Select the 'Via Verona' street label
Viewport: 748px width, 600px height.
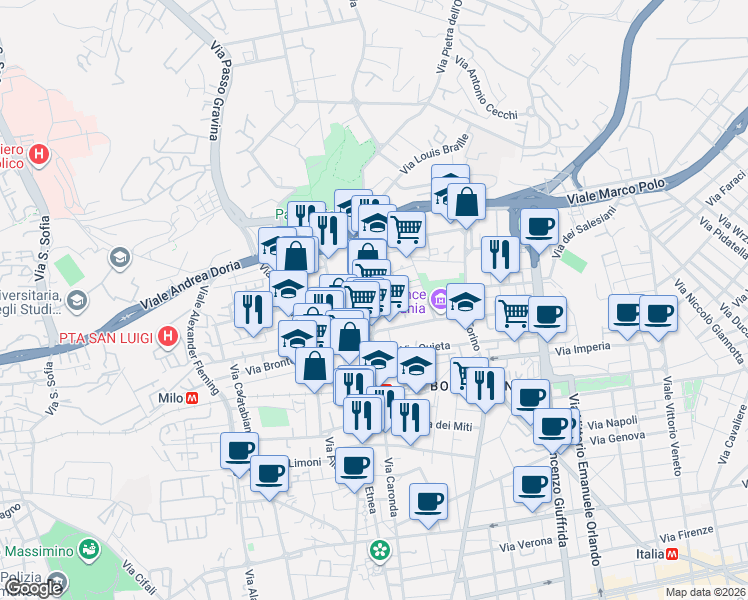526,544
